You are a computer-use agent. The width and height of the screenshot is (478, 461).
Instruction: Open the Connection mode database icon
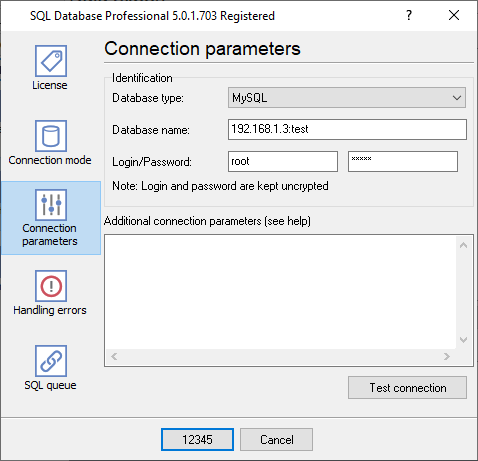pos(51,136)
